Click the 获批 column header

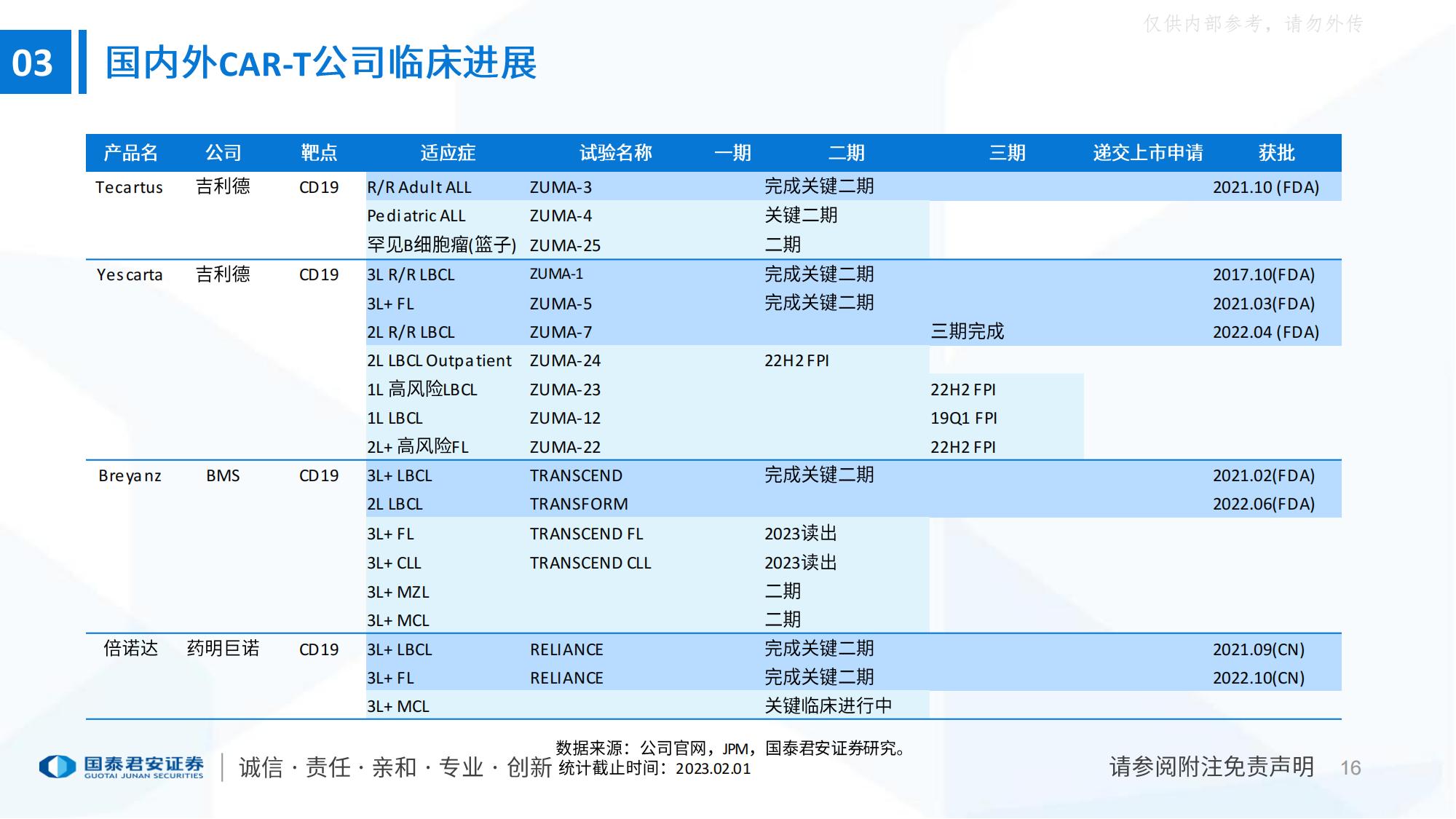tap(1276, 153)
